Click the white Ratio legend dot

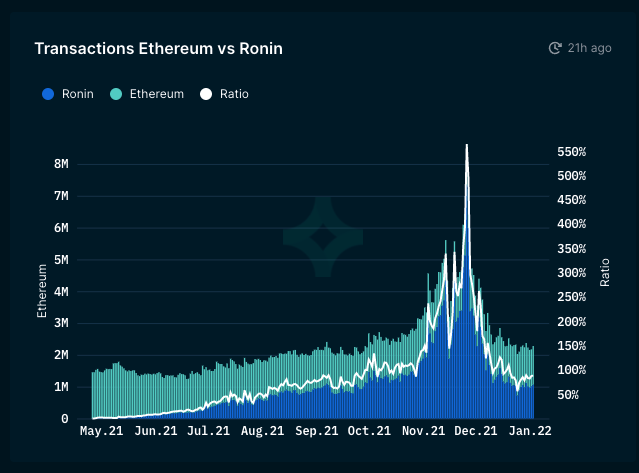[206, 94]
